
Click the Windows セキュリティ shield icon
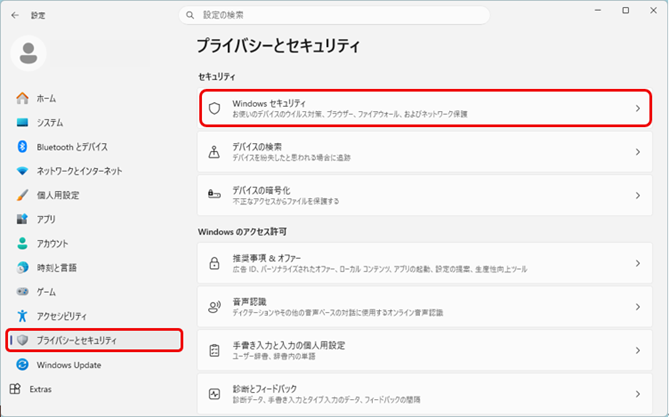(213, 108)
